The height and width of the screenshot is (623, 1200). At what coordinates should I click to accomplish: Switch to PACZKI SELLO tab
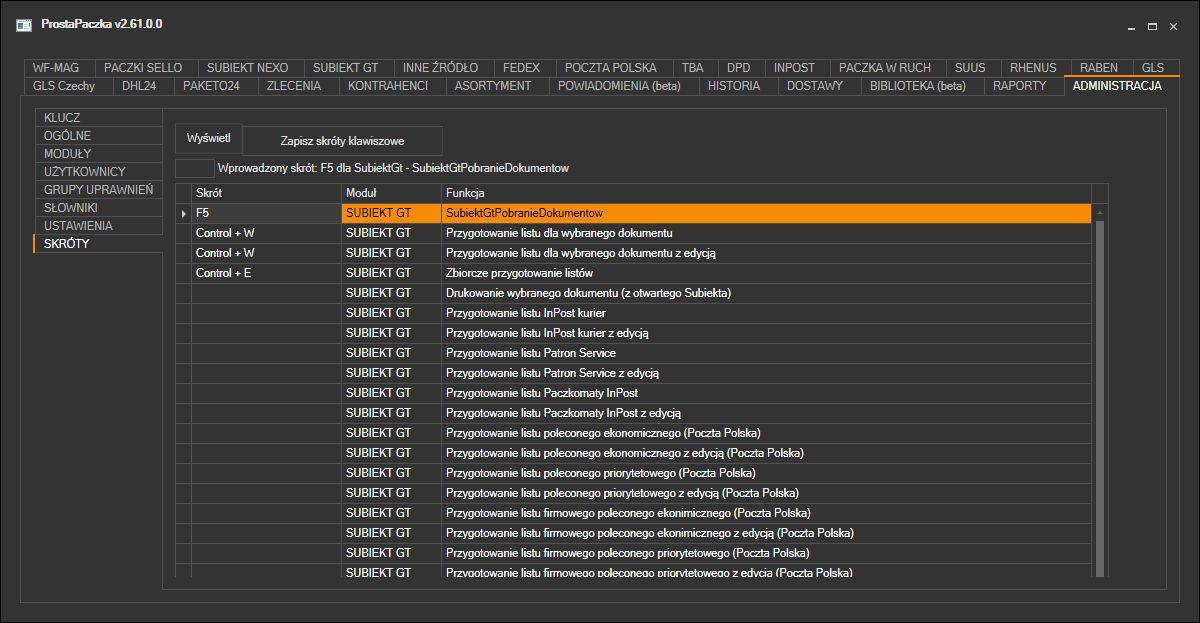click(x=143, y=68)
